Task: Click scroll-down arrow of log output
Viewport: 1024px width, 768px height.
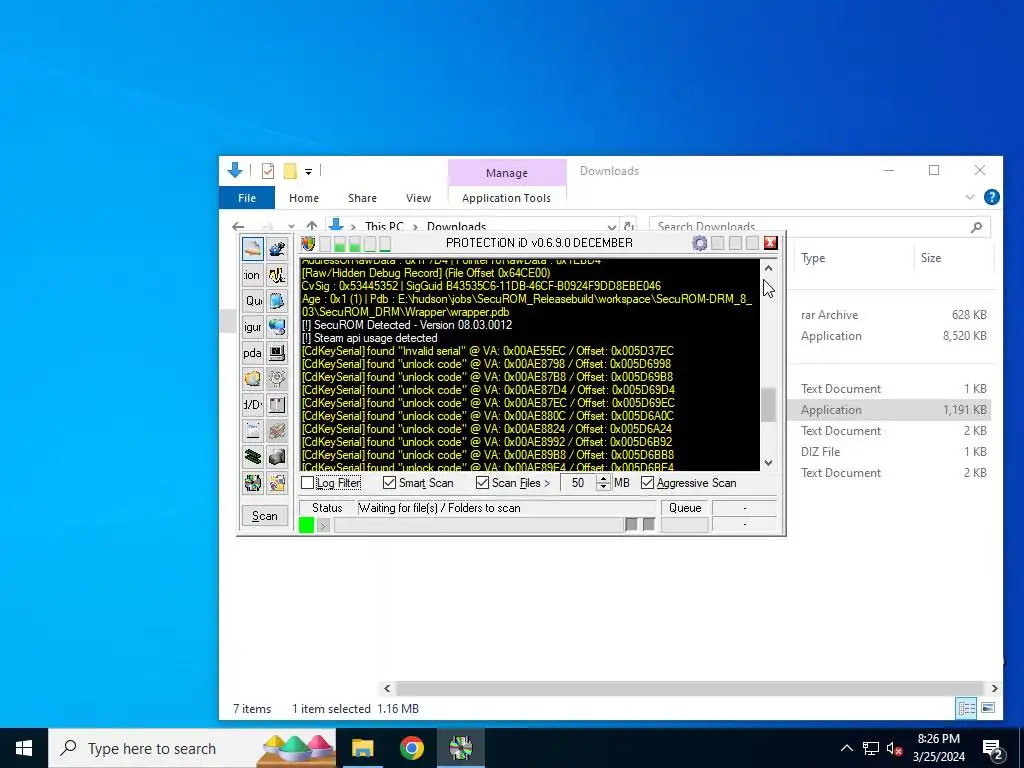Action: [x=769, y=462]
